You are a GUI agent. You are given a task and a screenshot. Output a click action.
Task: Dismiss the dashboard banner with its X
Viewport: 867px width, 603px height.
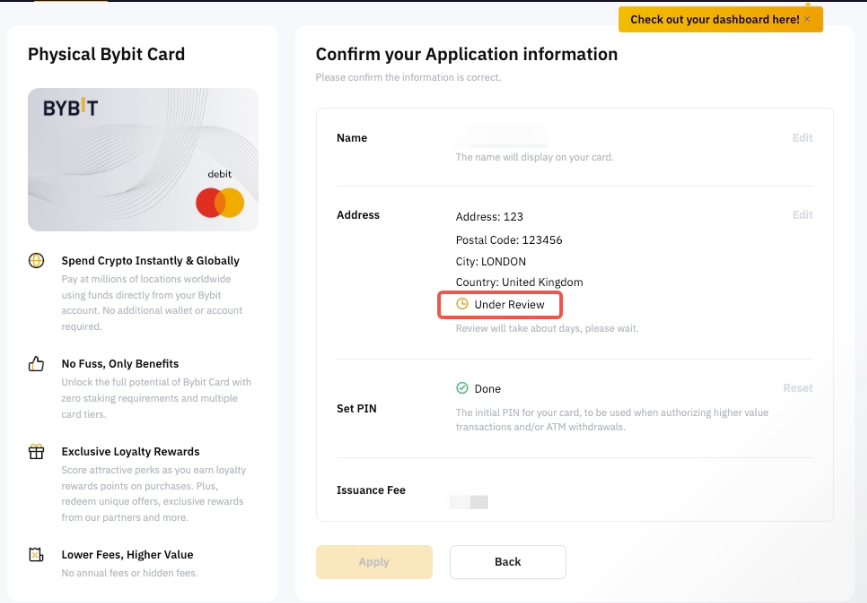pyautogui.click(x=808, y=19)
